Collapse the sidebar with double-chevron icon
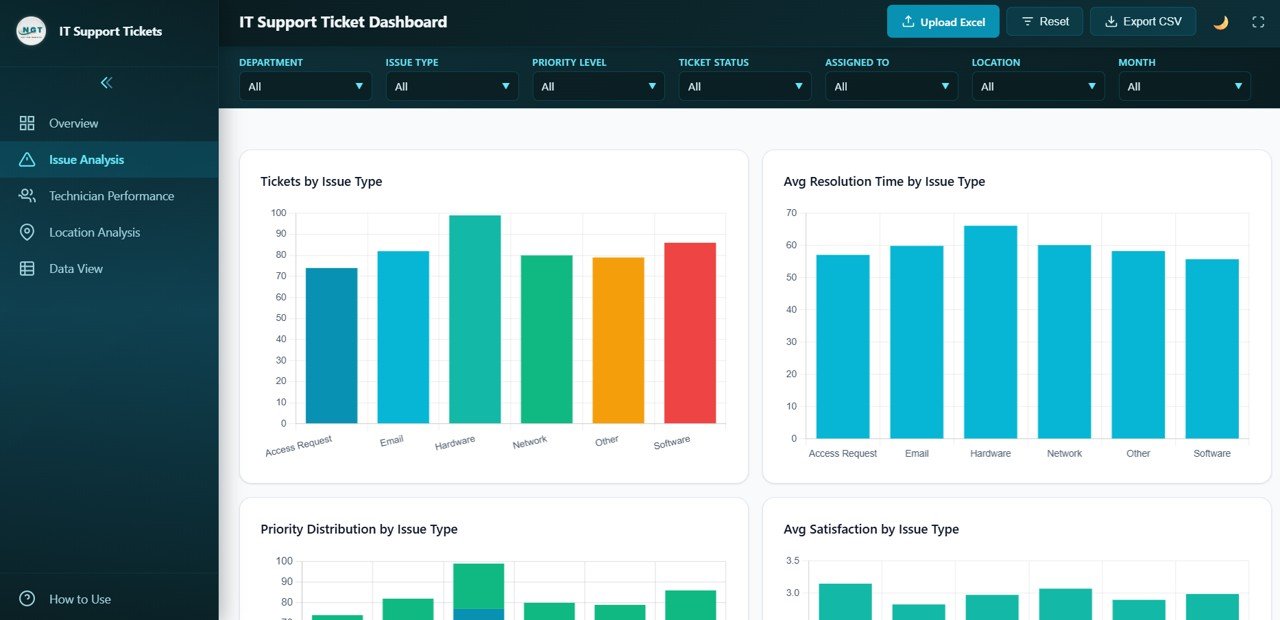This screenshot has width=1280, height=620. [107, 83]
